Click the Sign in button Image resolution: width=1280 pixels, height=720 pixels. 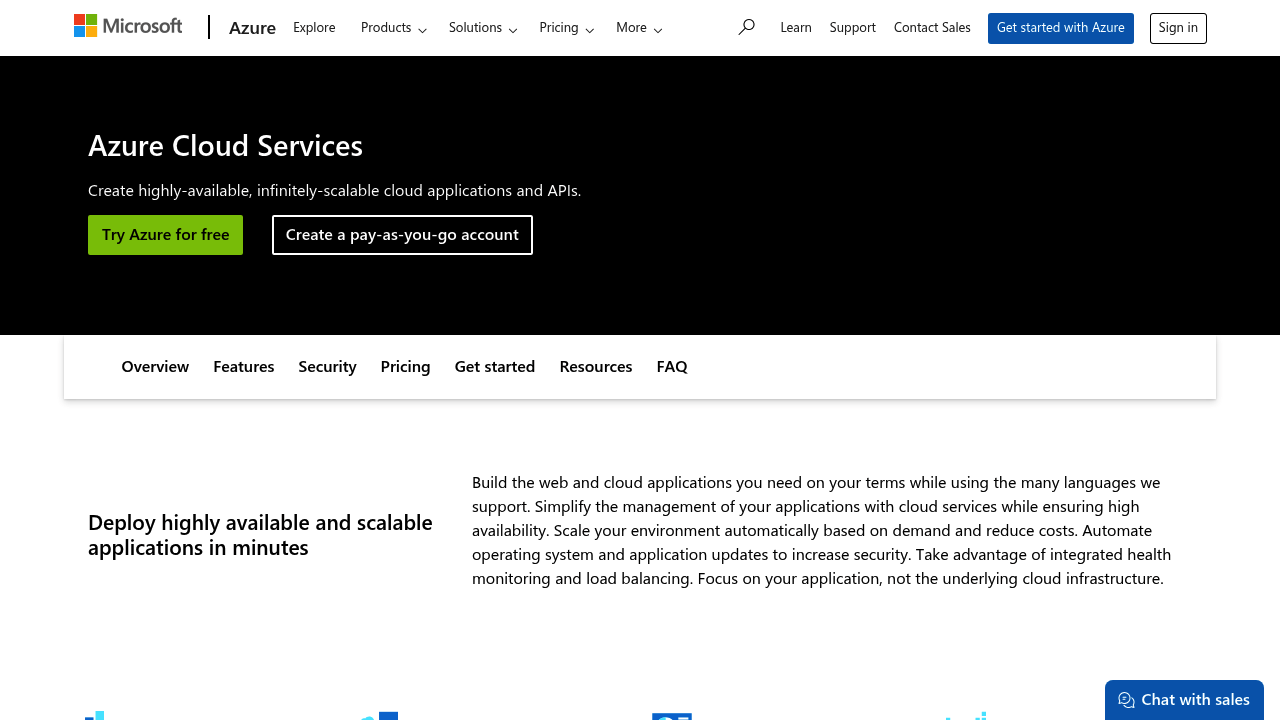click(1177, 28)
